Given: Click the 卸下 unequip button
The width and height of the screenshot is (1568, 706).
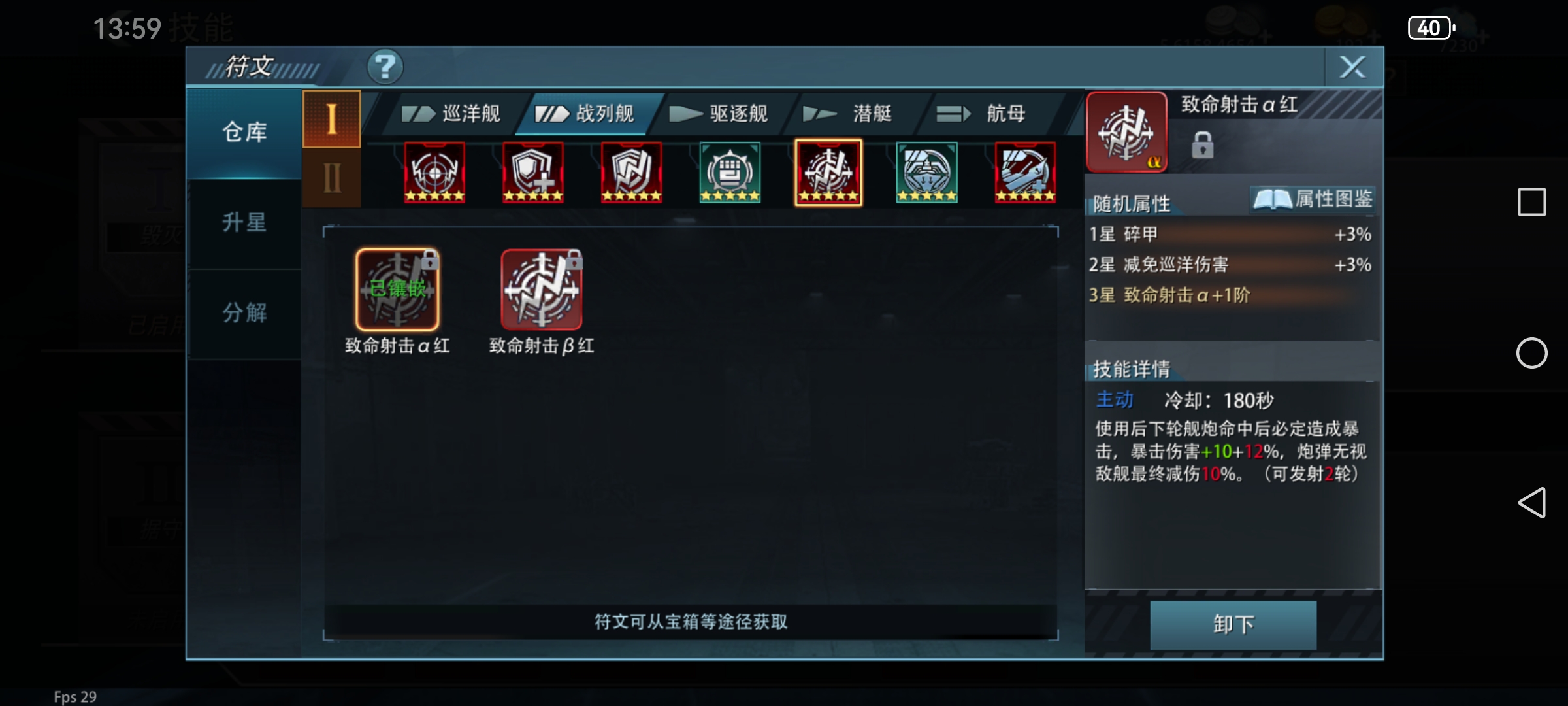Looking at the screenshot, I should 1233,625.
